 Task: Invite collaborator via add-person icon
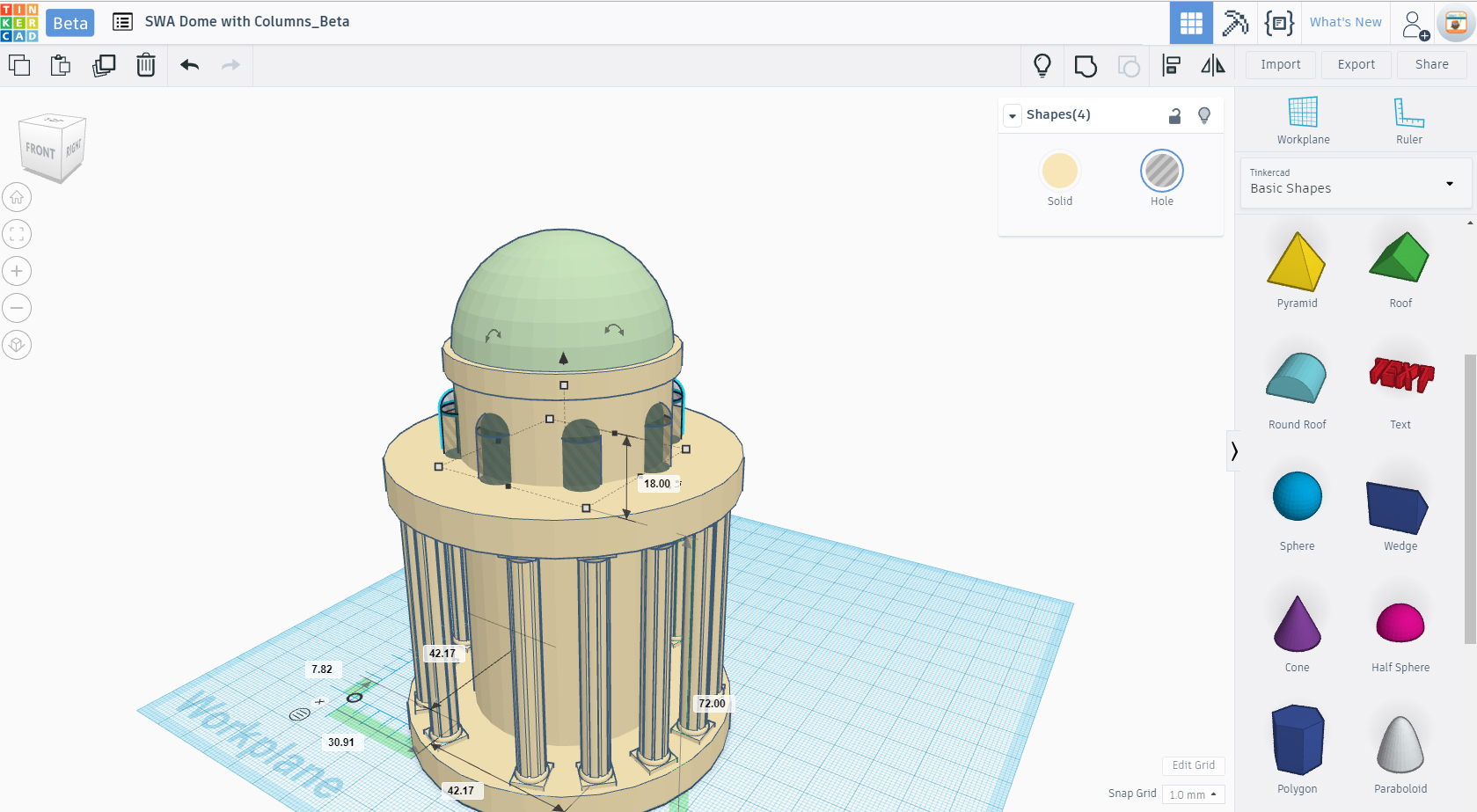(1415, 25)
